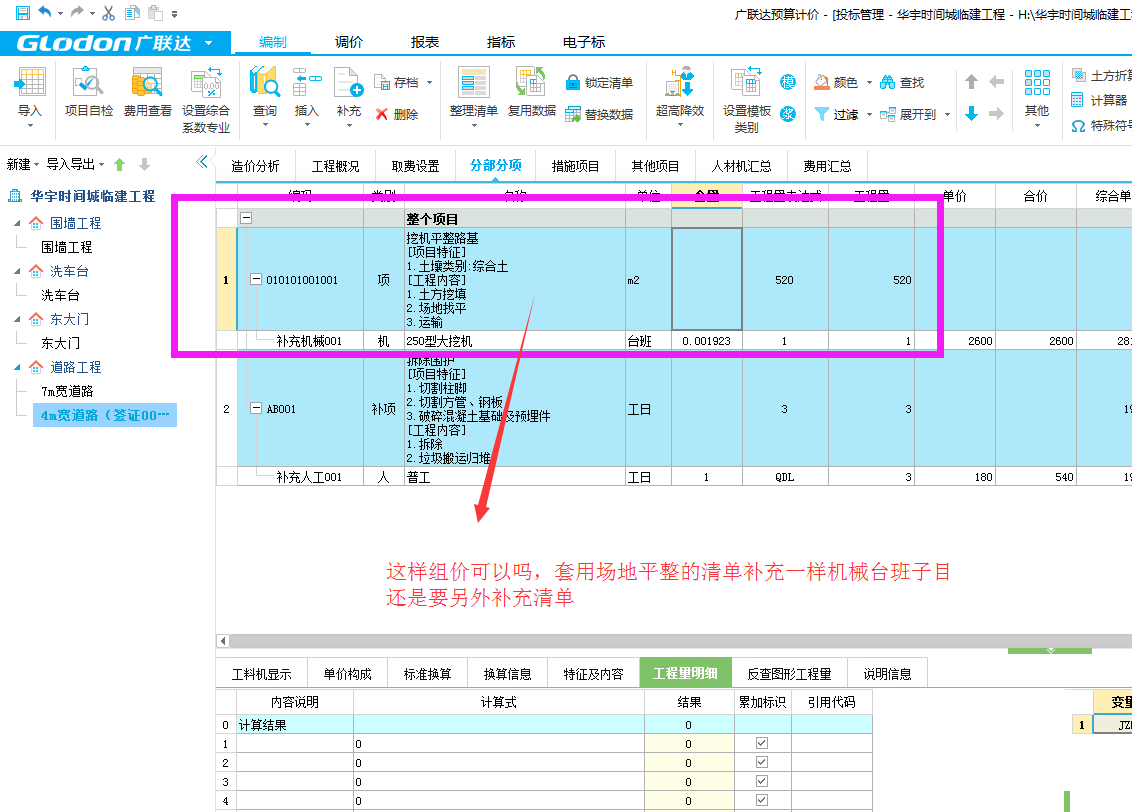Image resolution: width=1132 pixels, height=812 pixels.
Task: Click the 250型大挖机 name cell
Action: (x=515, y=341)
